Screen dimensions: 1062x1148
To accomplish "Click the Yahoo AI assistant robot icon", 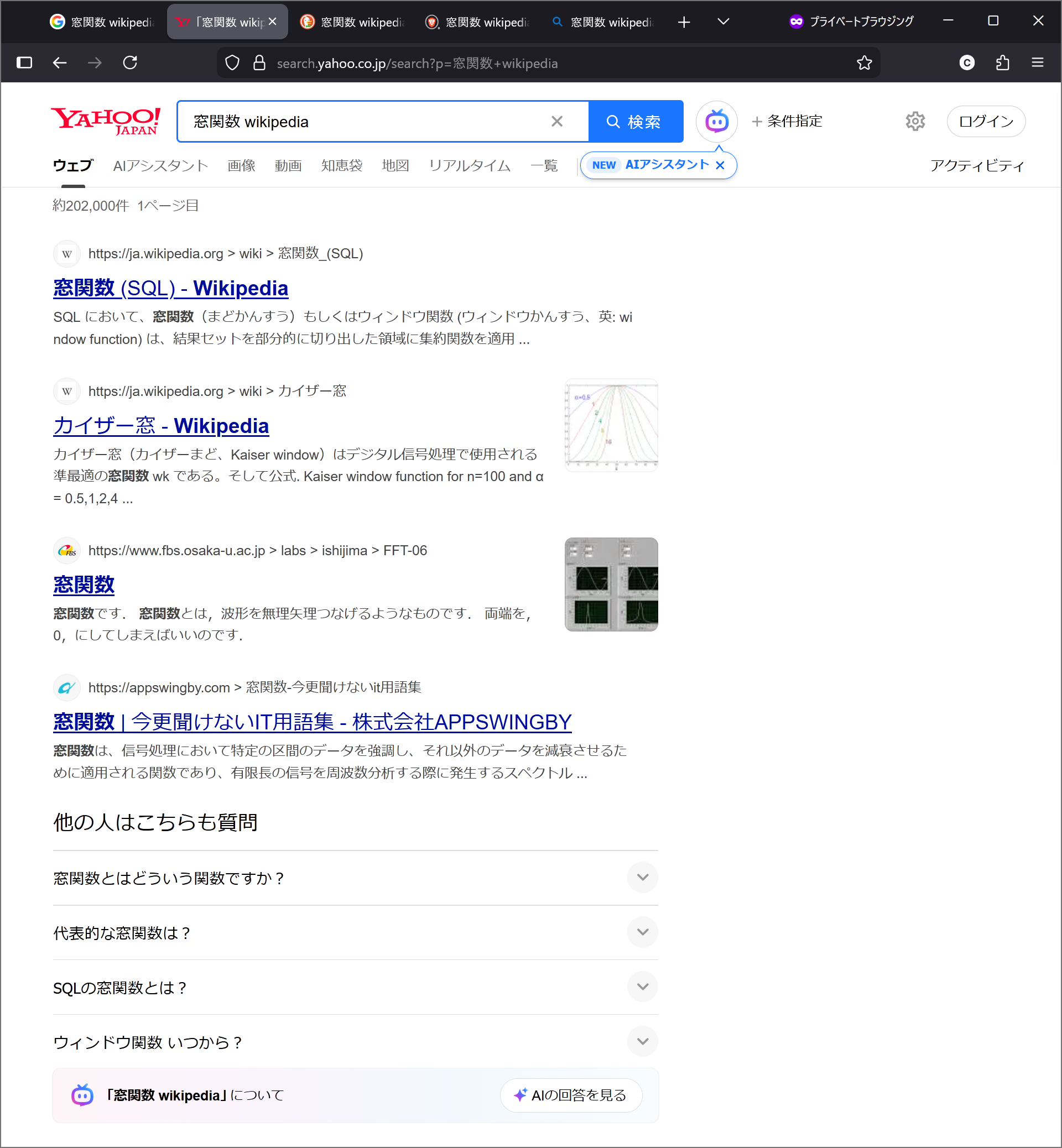I will [716, 121].
